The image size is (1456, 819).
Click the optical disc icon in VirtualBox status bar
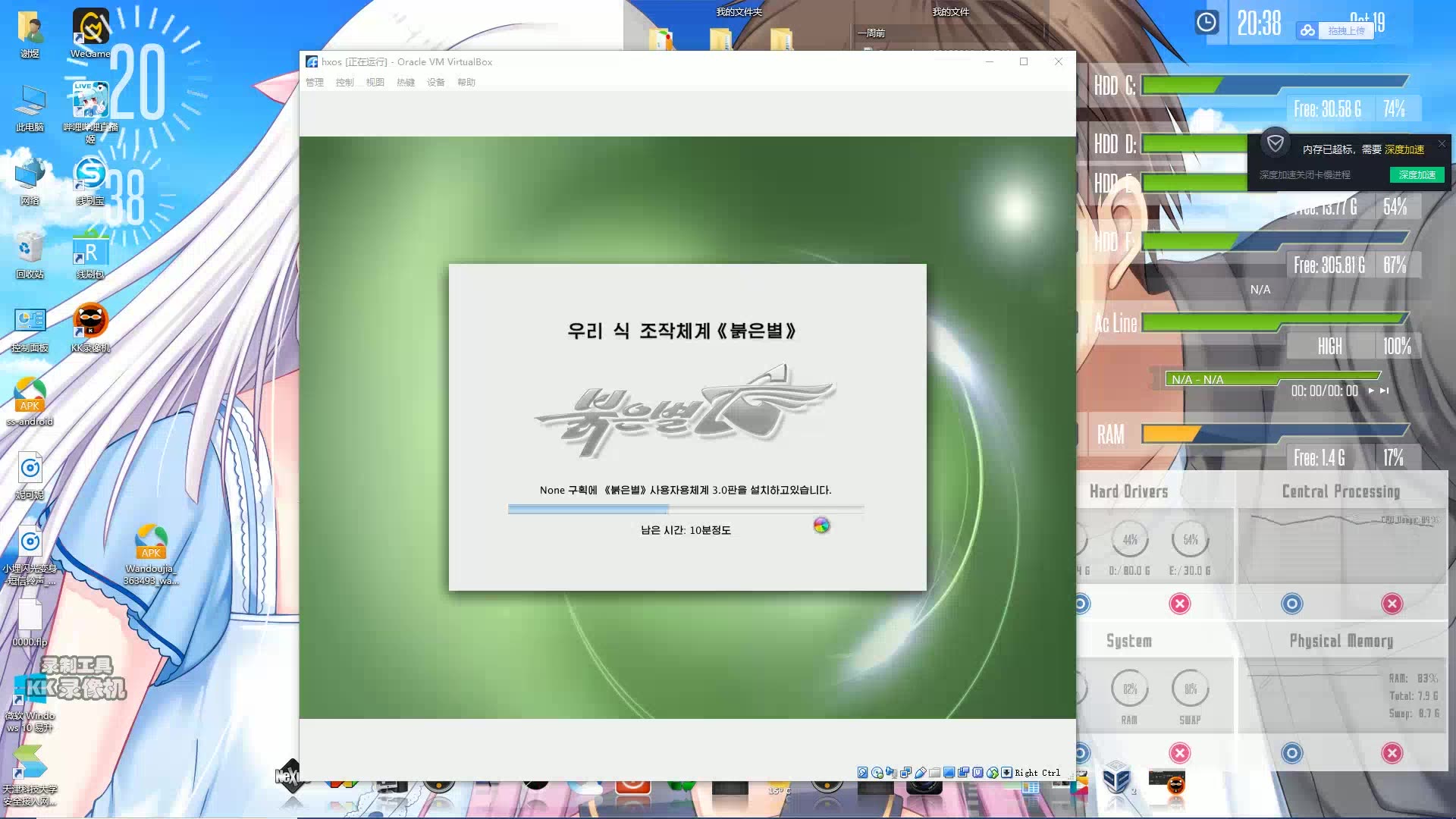coord(877,773)
